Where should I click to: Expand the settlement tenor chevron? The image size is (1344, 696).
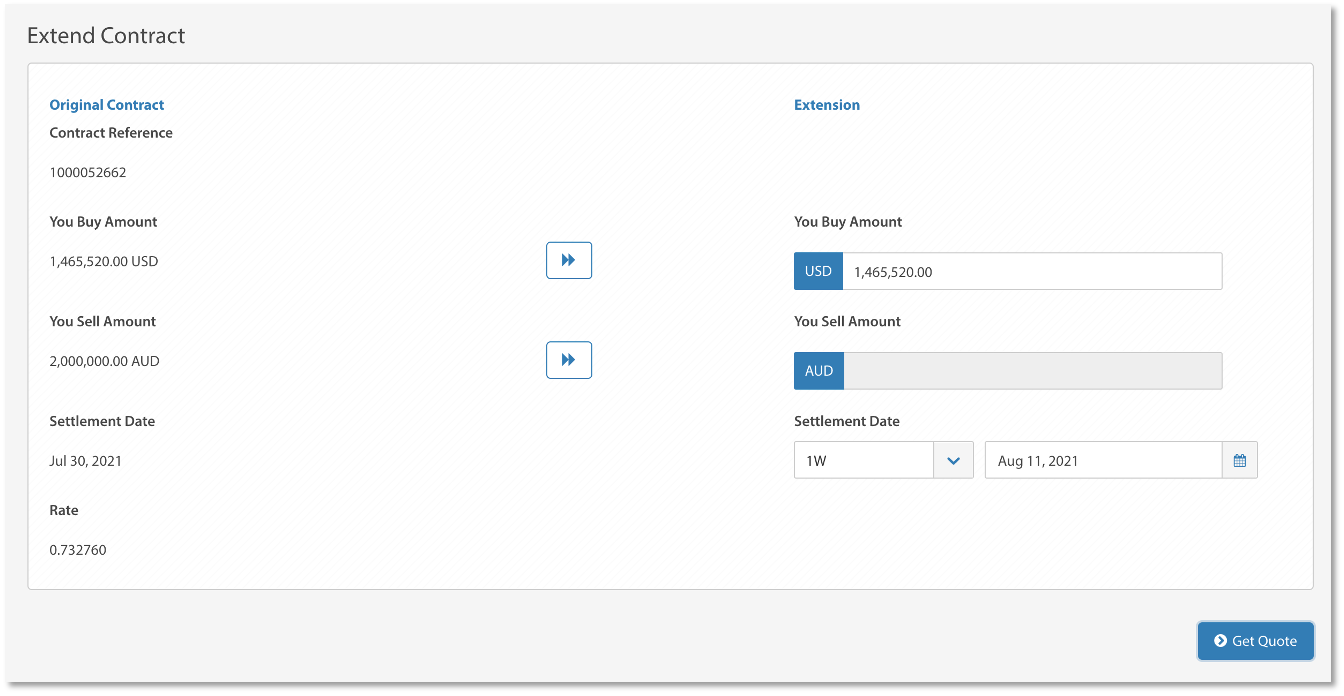click(953, 461)
